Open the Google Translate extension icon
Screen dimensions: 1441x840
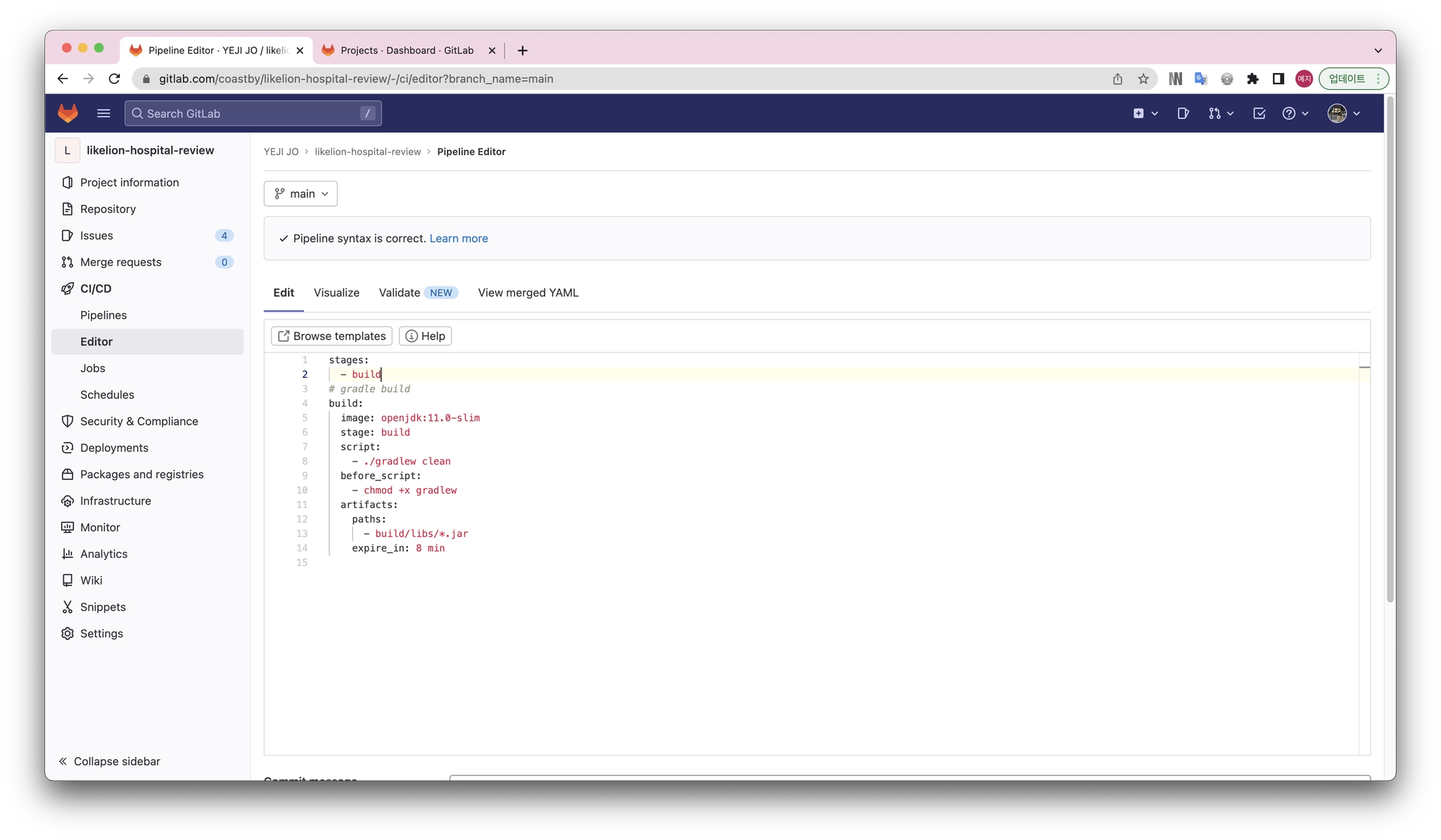tap(1201, 79)
